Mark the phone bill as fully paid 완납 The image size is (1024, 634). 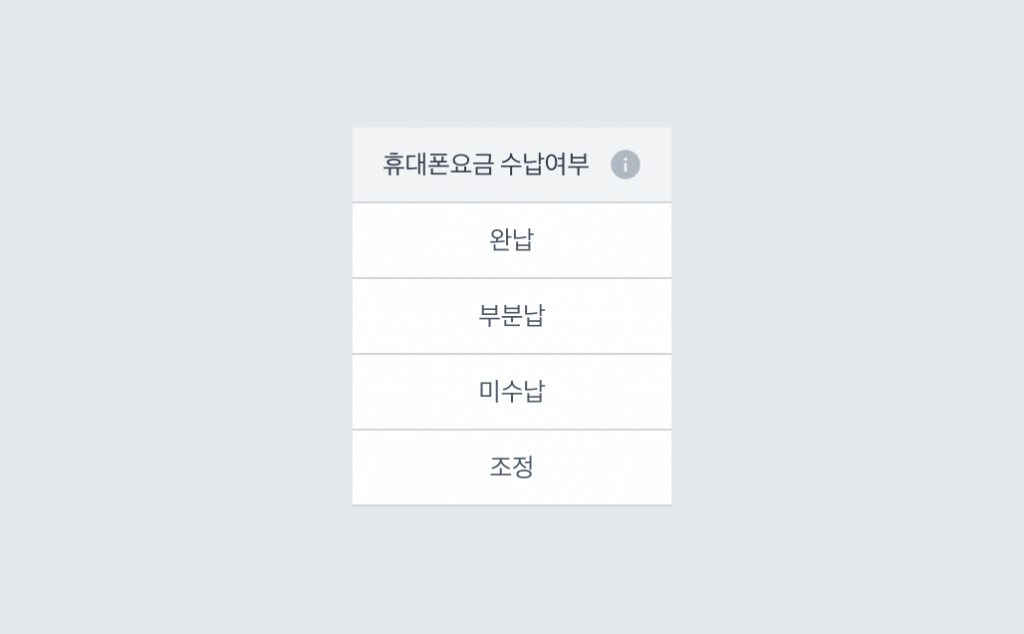pyautogui.click(x=511, y=240)
